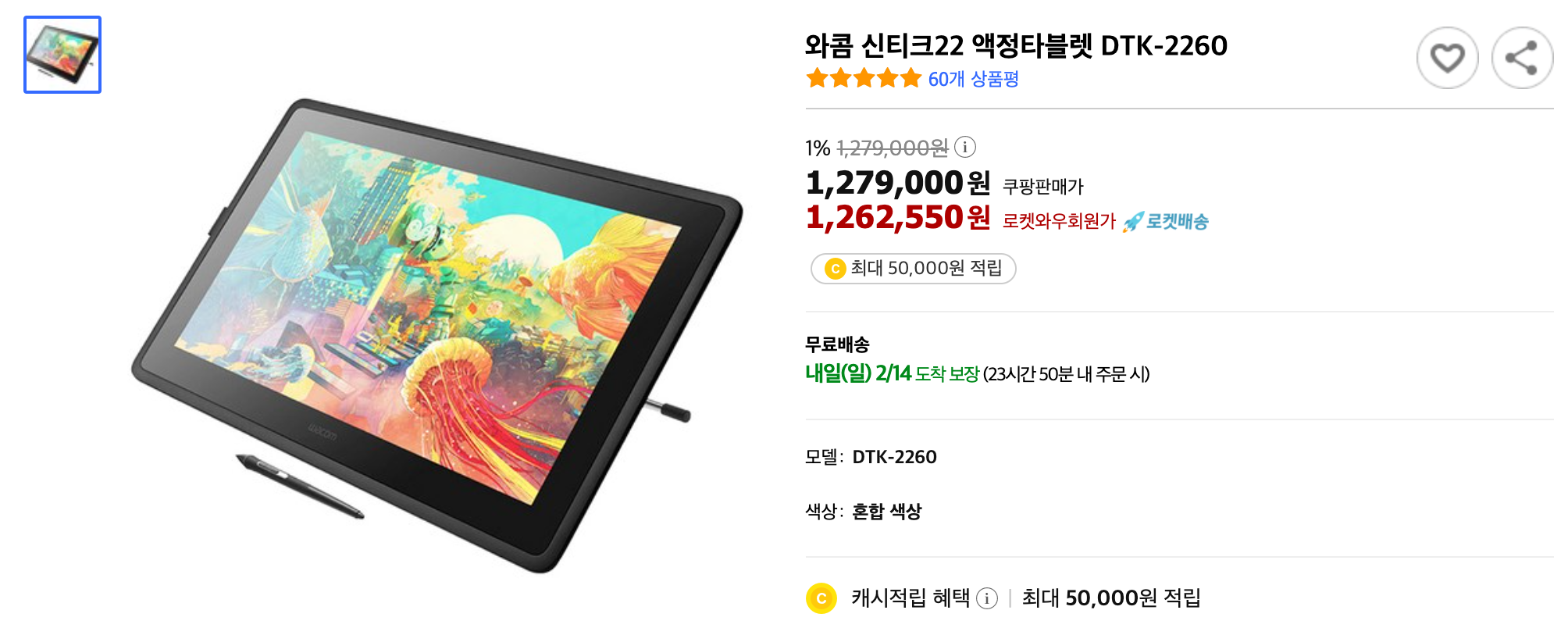
Task: Open the share options icon
Action: tap(1521, 59)
